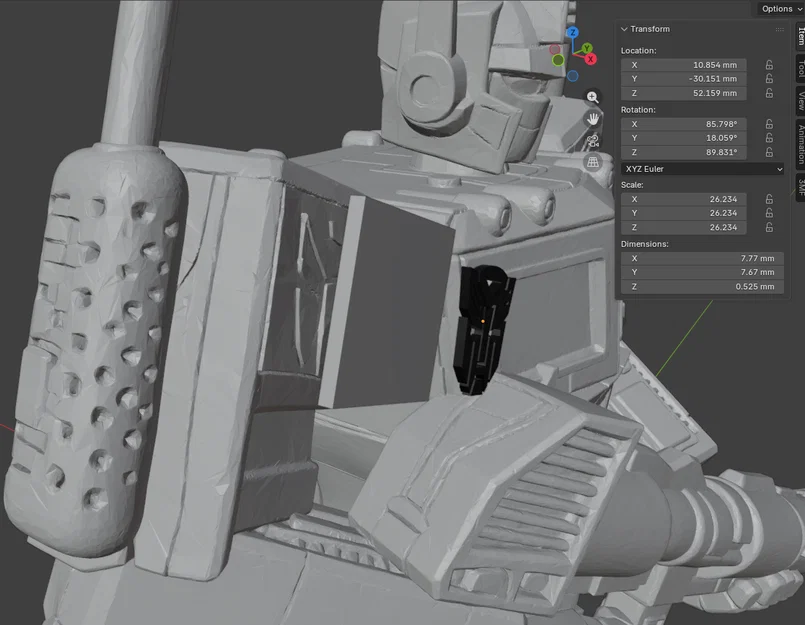Click Scale X field 26.234
The width and height of the screenshot is (805, 625).
(x=683, y=199)
